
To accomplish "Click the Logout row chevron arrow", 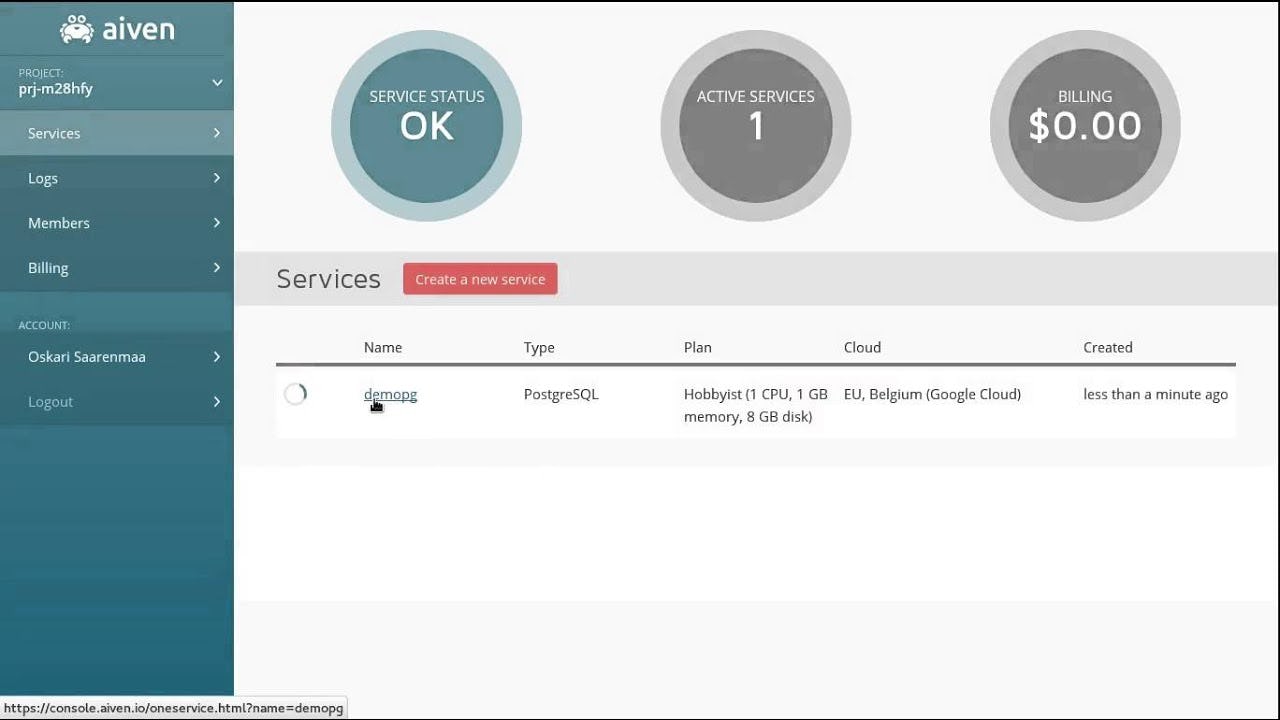I will (x=217, y=402).
